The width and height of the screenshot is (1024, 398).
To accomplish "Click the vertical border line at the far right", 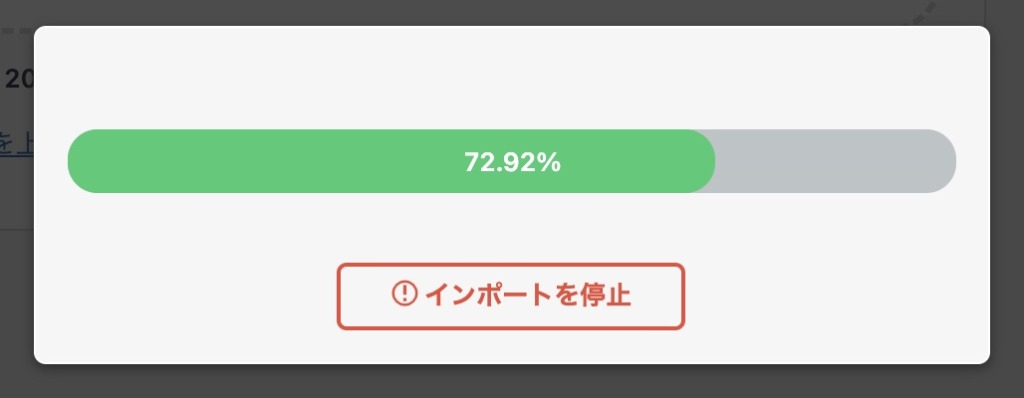I will 984,12.
